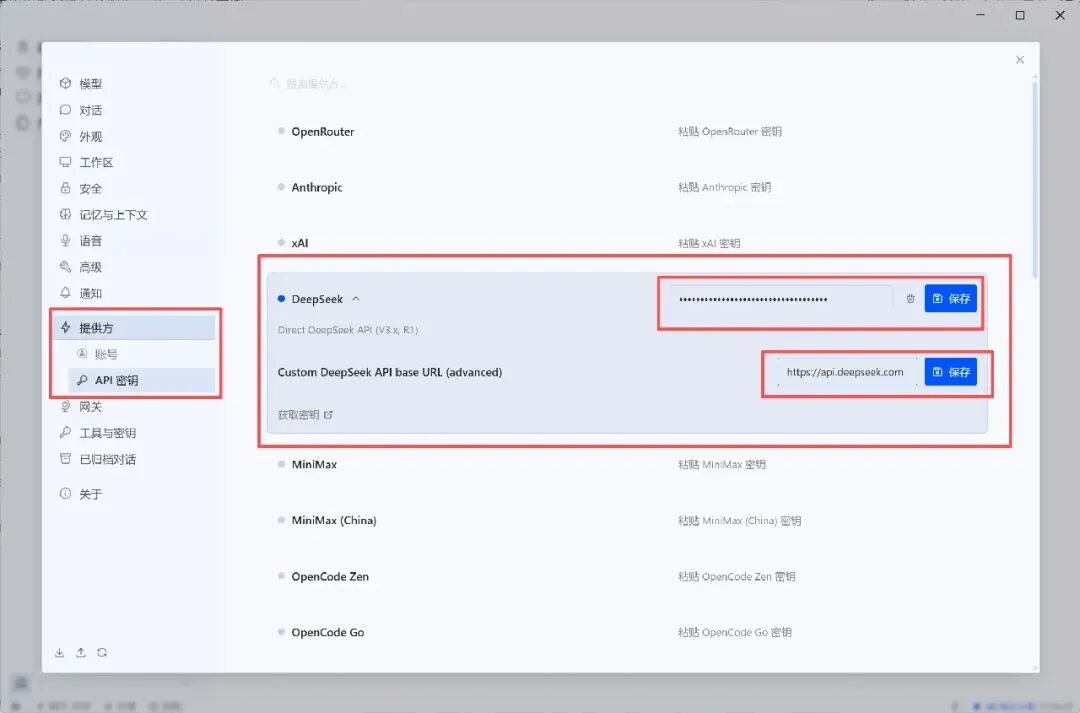Click the chat bubble icon beside 对话
Image resolution: width=1080 pixels, height=713 pixels.
point(65,110)
